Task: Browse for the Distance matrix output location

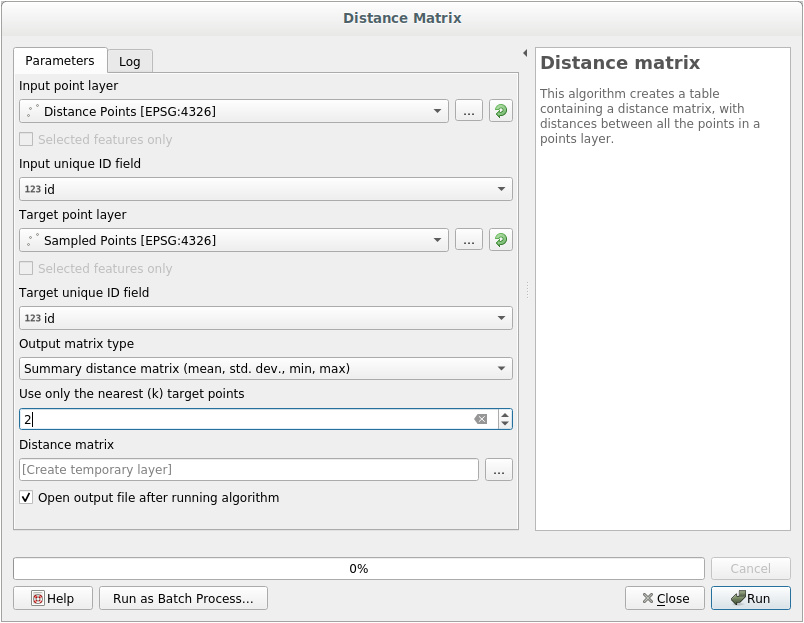Action: click(498, 469)
